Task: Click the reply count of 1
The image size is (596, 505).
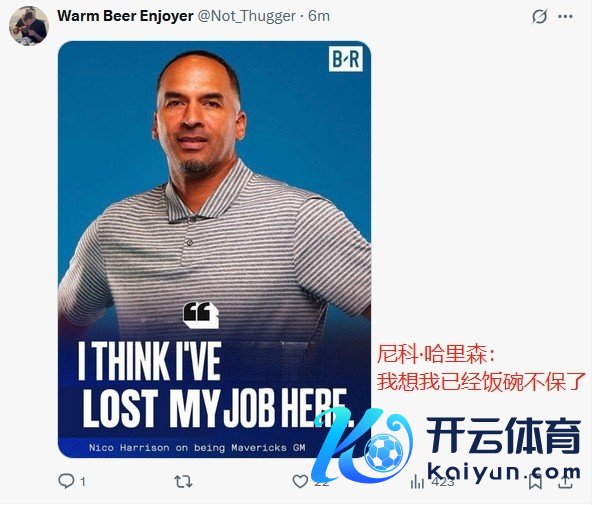Action: [83, 482]
